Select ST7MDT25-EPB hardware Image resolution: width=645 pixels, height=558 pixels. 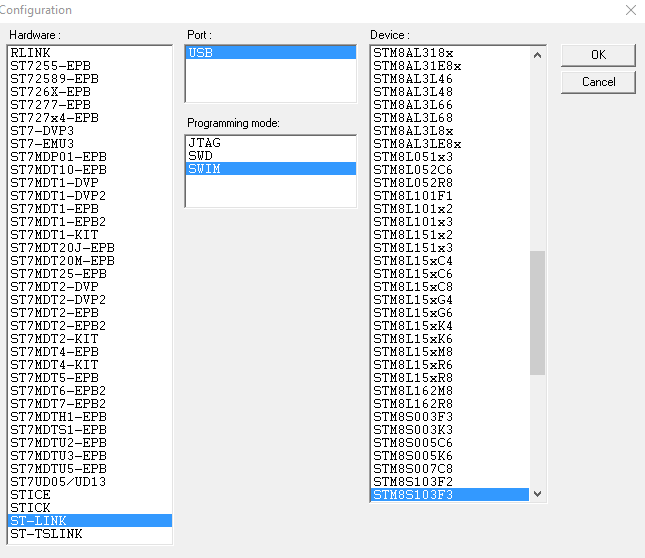90,274
